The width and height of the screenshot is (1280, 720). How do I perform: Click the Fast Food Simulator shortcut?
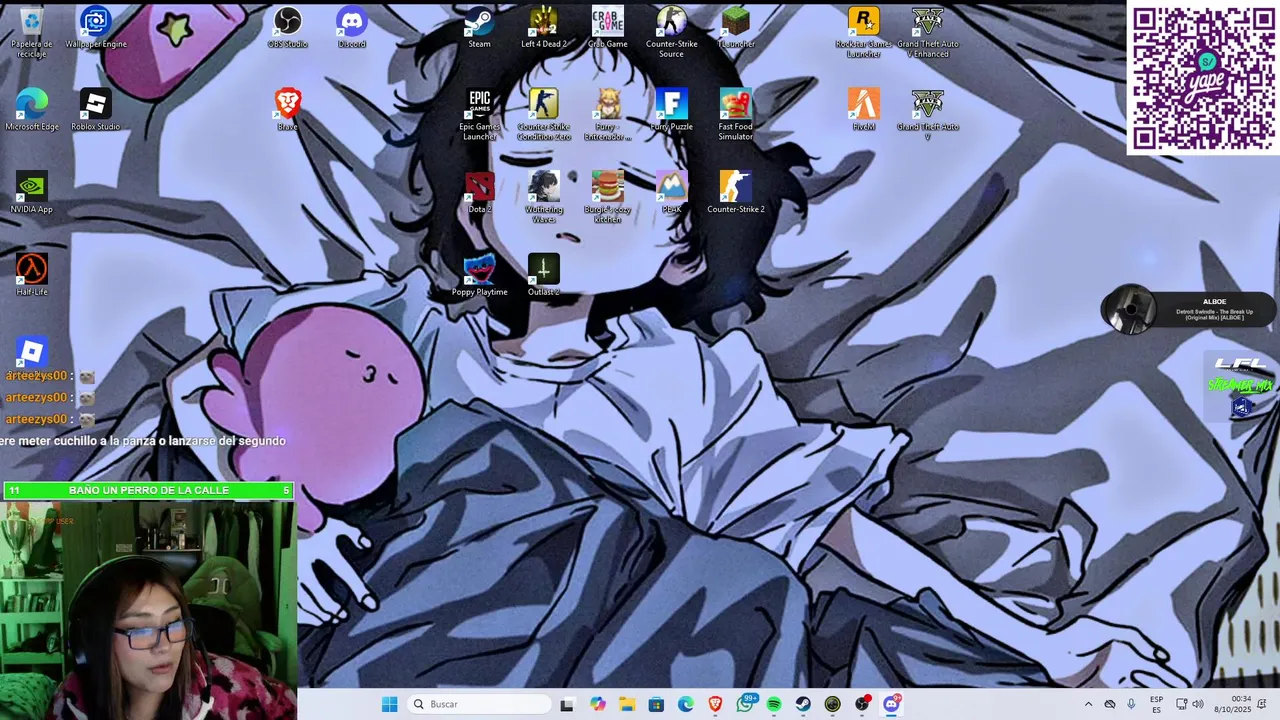tap(736, 115)
